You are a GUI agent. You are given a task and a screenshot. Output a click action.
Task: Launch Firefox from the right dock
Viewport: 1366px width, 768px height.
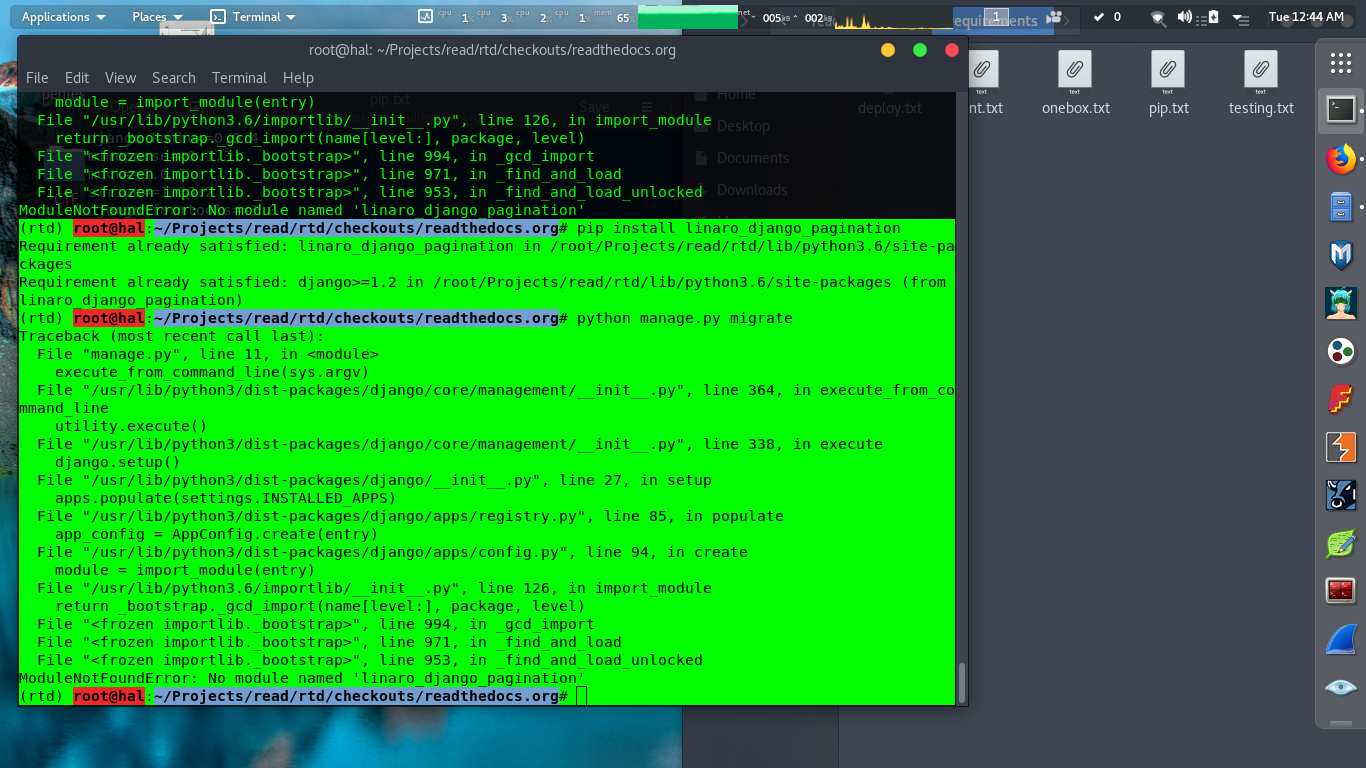click(1341, 157)
